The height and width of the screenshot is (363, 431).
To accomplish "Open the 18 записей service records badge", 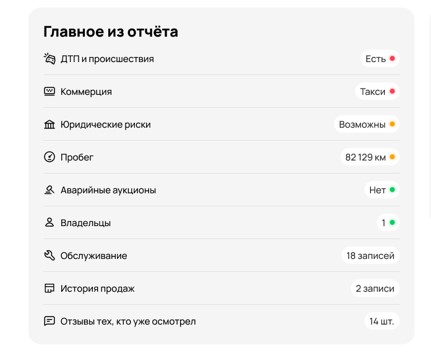I will pos(370,256).
